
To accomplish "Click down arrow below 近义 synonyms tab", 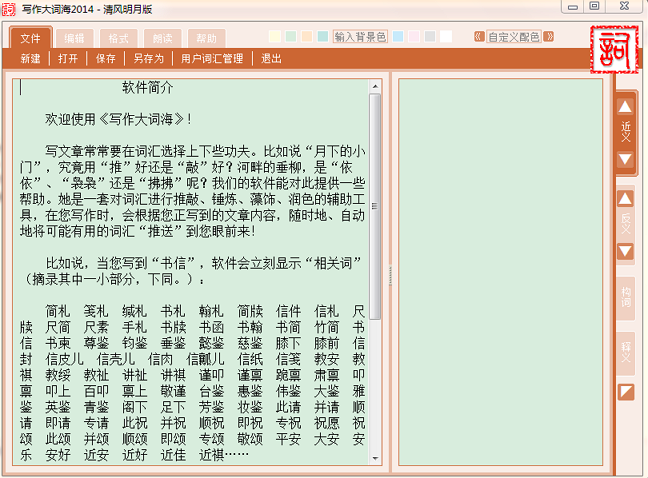I will click(625, 159).
